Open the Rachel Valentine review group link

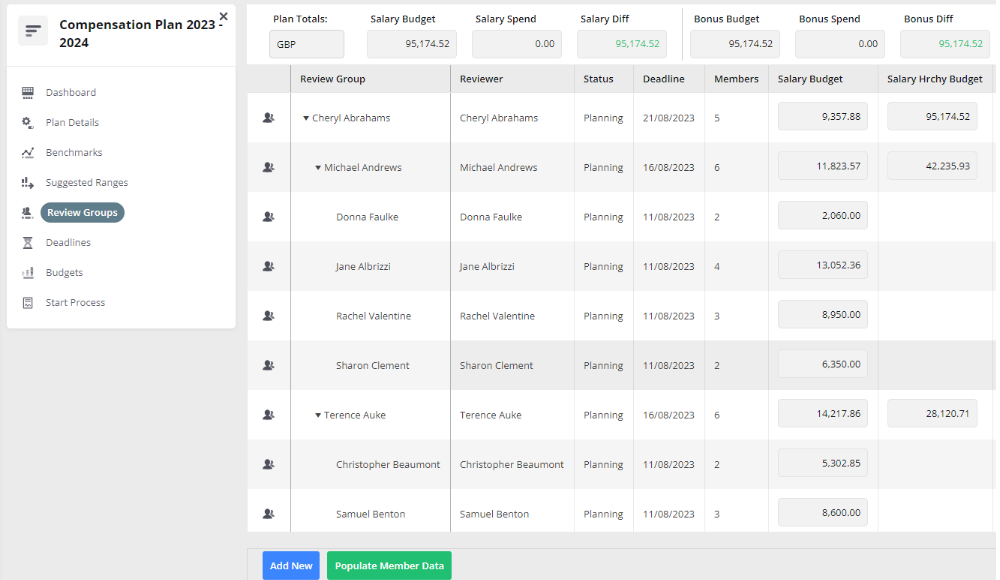(373, 316)
